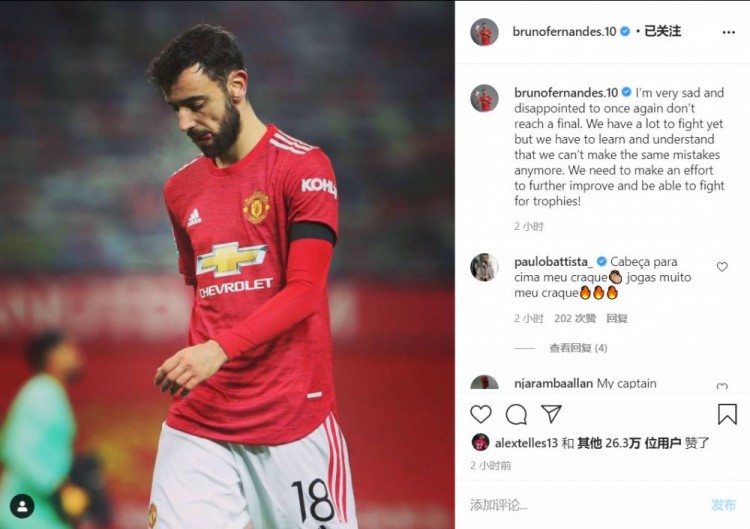Like njarambaallan's comment with the heart

tap(722, 386)
